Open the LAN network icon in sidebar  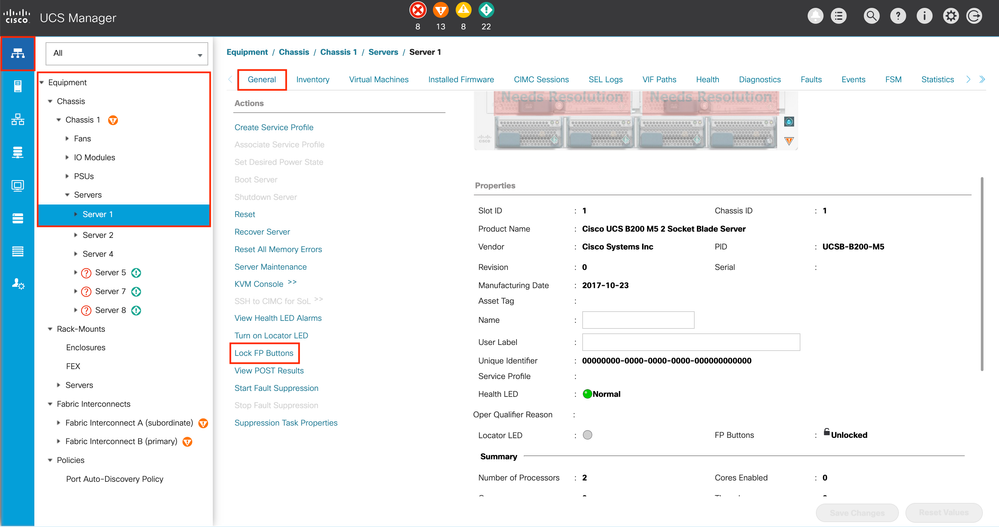pyautogui.click(x=18, y=119)
